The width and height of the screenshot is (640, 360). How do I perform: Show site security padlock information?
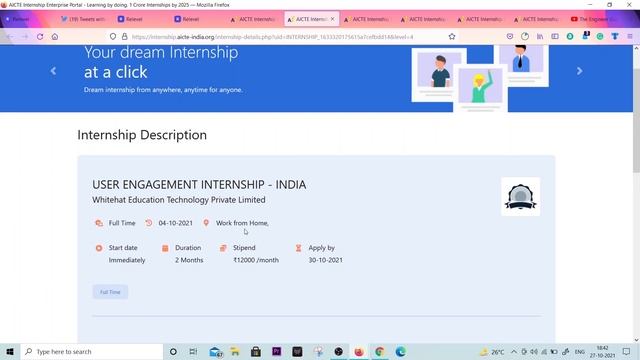click(x=124, y=37)
